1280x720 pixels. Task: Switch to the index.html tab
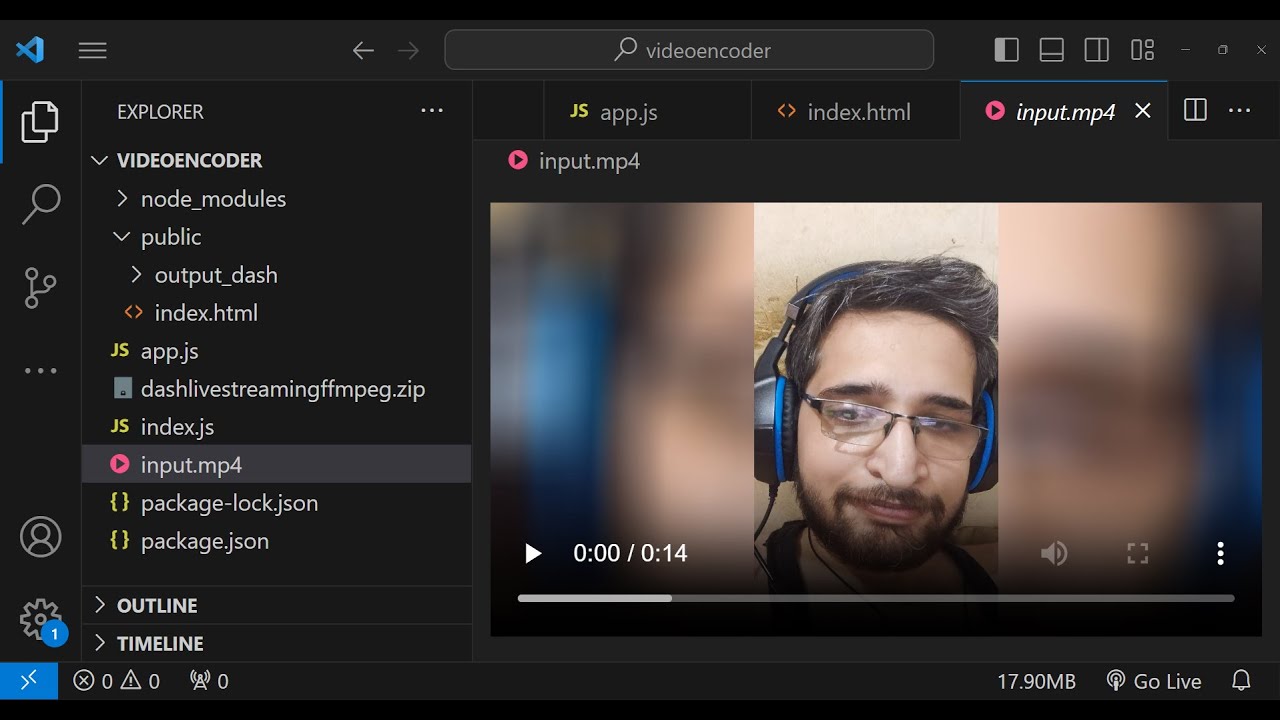tap(857, 112)
